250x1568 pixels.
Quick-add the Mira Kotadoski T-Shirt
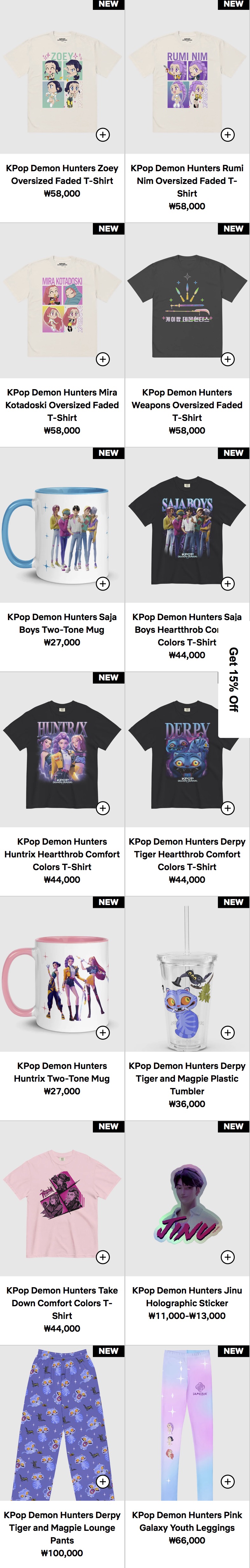tap(103, 359)
